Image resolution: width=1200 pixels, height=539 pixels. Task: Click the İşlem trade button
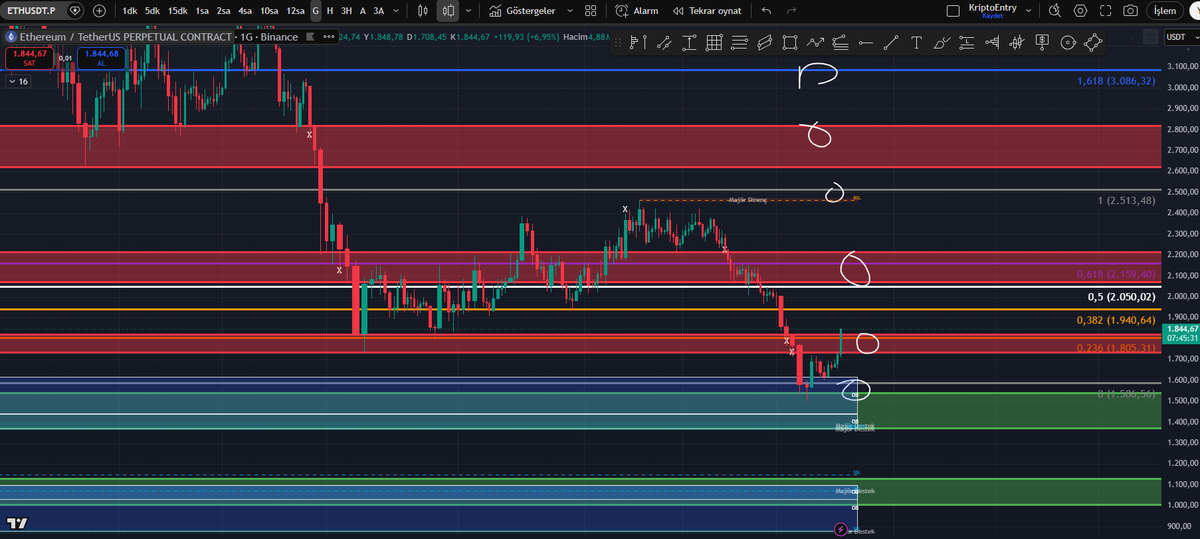click(1165, 10)
